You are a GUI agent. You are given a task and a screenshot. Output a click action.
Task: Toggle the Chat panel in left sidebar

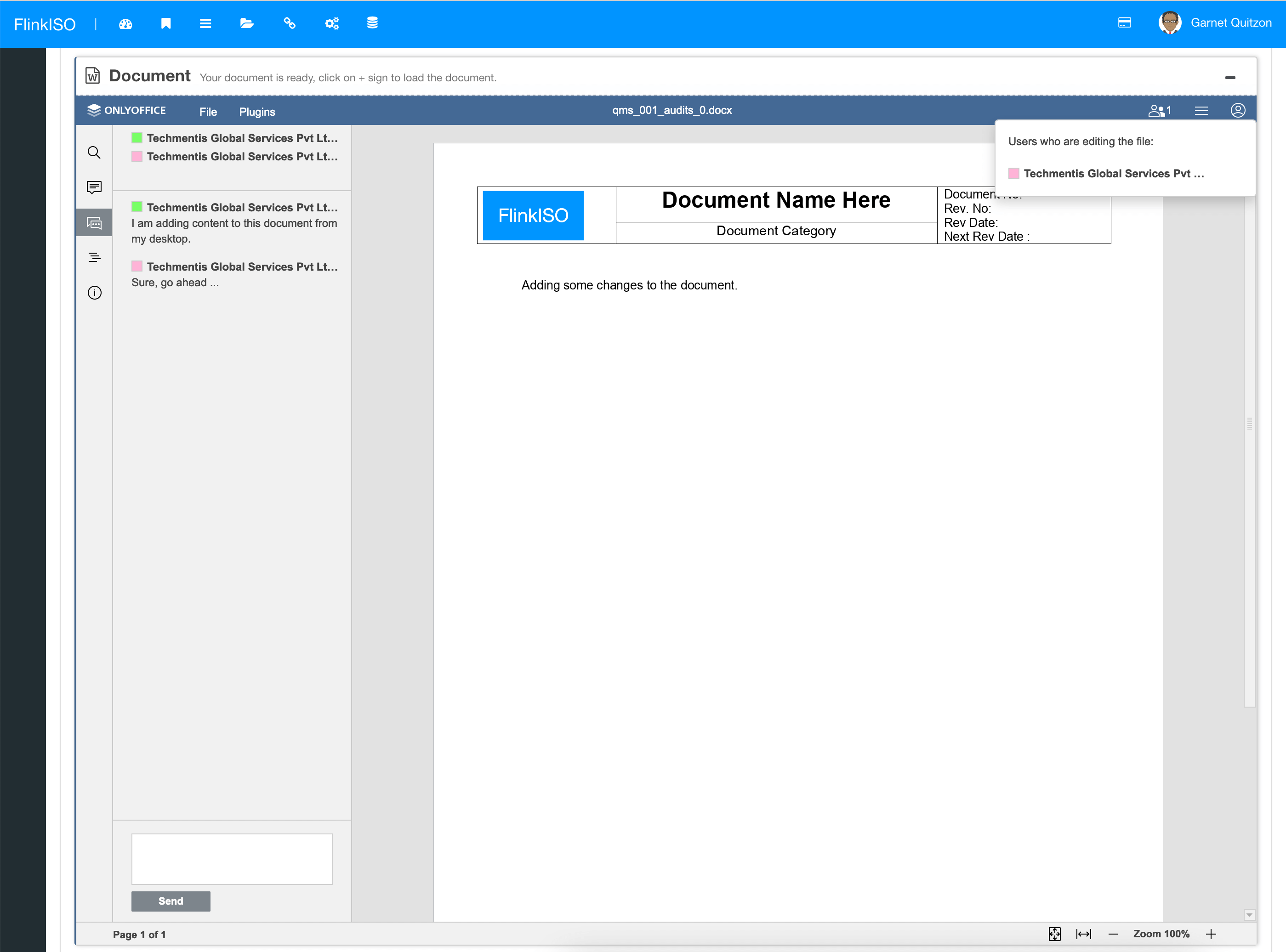[94, 222]
